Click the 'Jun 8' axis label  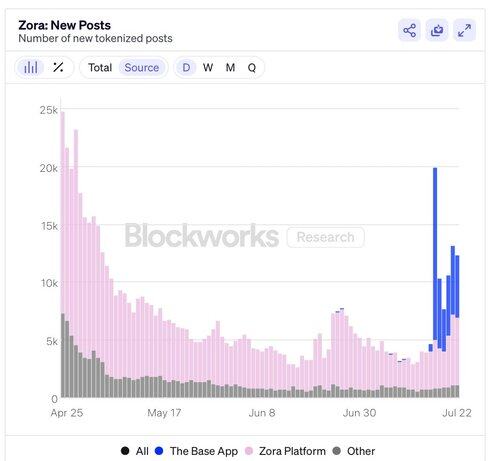pyautogui.click(x=262, y=413)
